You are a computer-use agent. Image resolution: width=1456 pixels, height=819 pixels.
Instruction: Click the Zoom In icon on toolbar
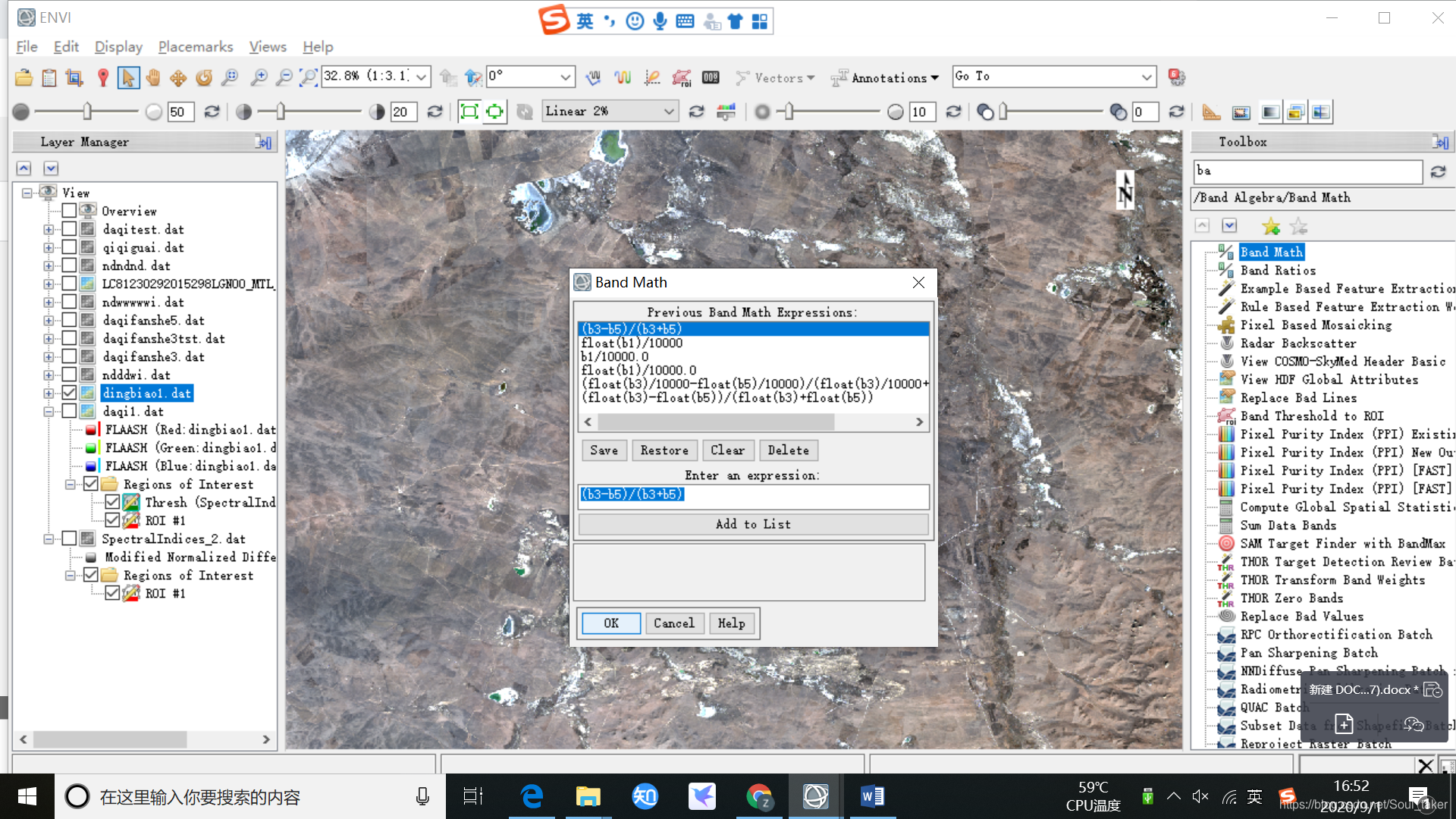click(x=257, y=77)
